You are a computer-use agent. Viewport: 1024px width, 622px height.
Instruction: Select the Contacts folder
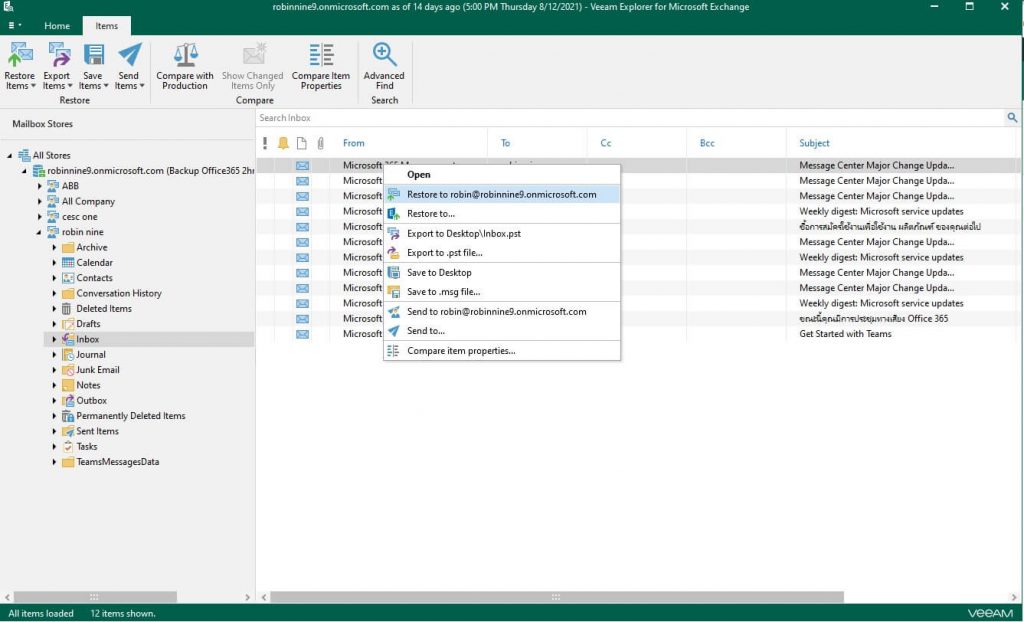tap(94, 278)
